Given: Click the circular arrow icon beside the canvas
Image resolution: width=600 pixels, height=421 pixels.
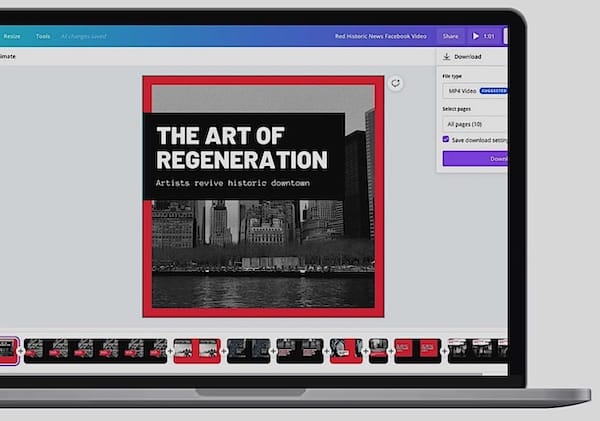Looking at the screenshot, I should 395,83.
